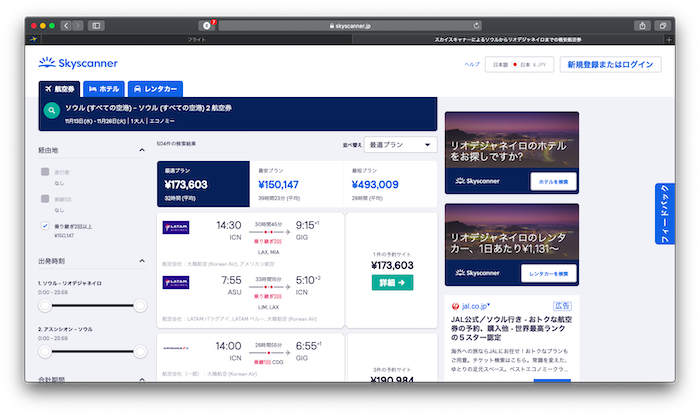Screen dimensions: 700x415
Task: Open the jal.co.jp ad link
Action: coord(476,306)
